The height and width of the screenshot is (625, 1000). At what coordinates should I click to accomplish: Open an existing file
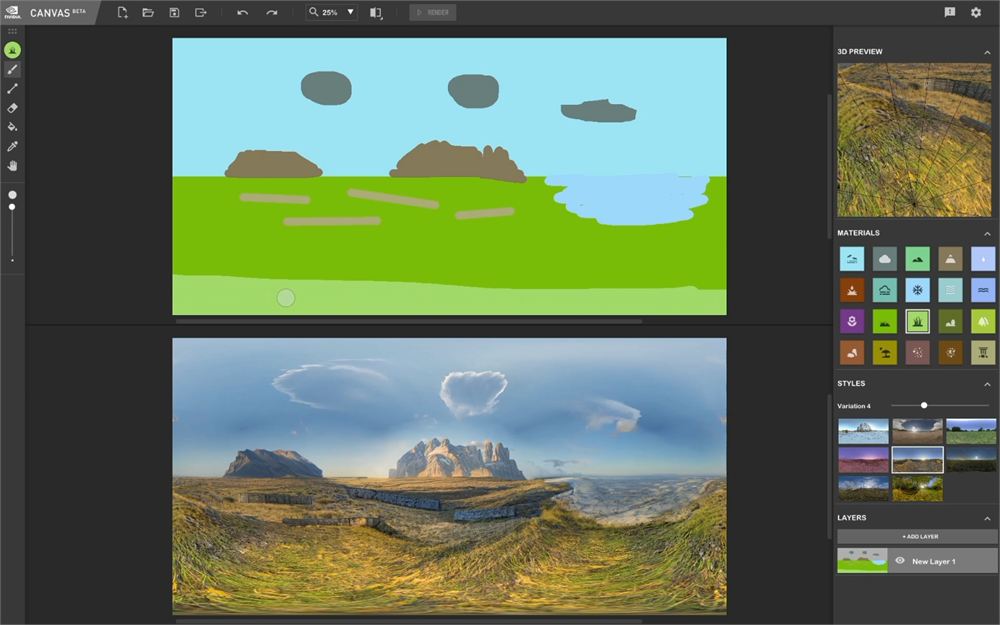pos(148,12)
